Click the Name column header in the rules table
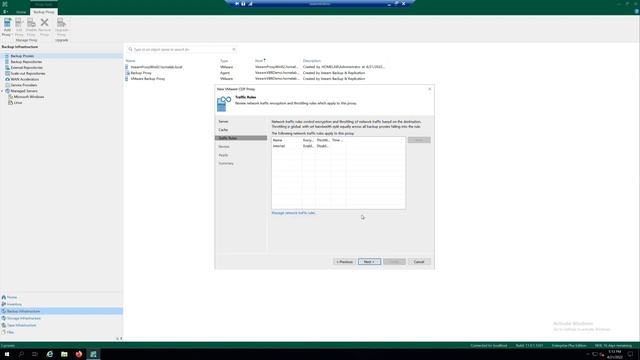Screen dimensions: 640x360 pyautogui.click(x=287, y=140)
